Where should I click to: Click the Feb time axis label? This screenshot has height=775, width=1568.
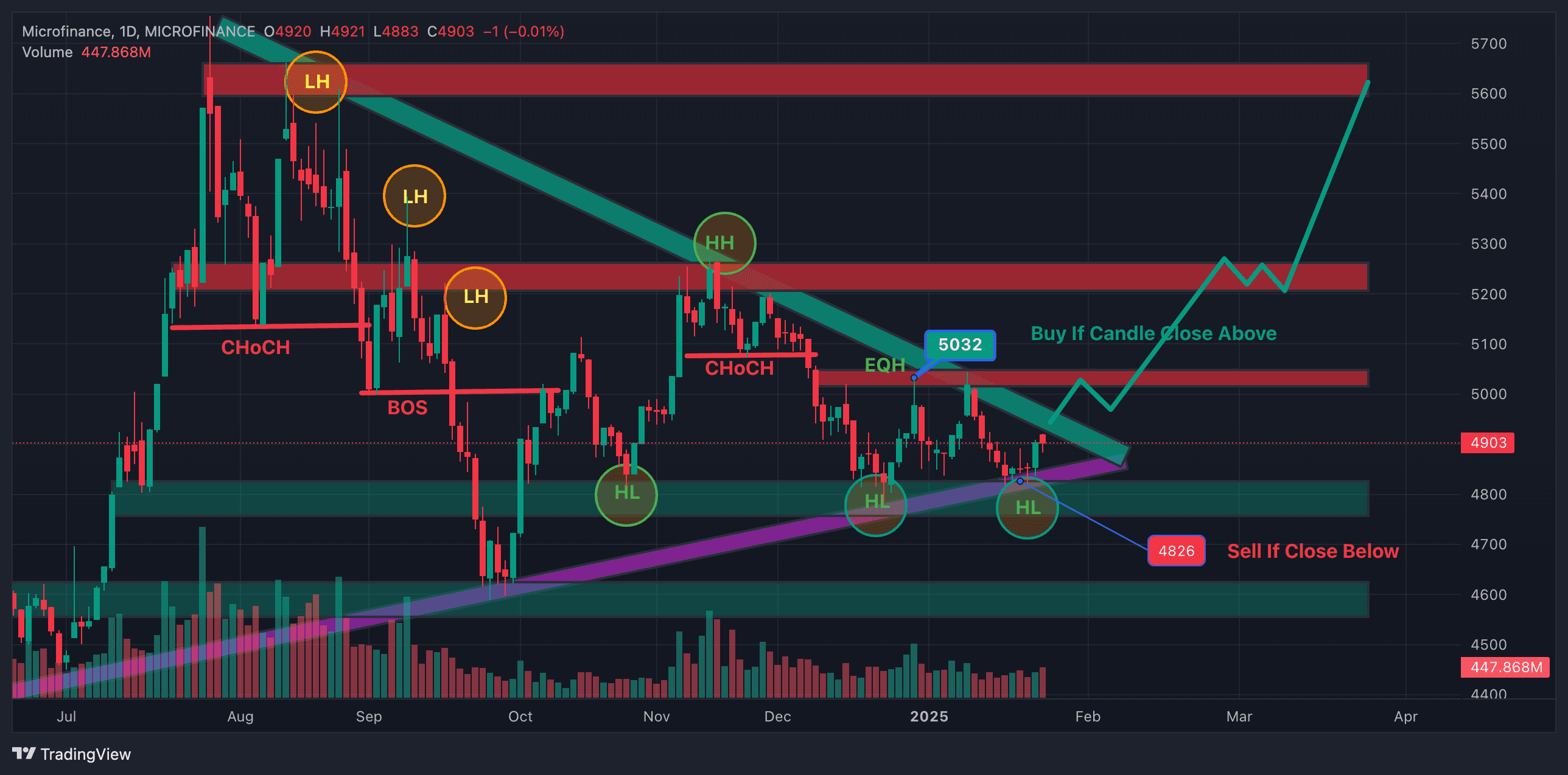(x=1088, y=716)
